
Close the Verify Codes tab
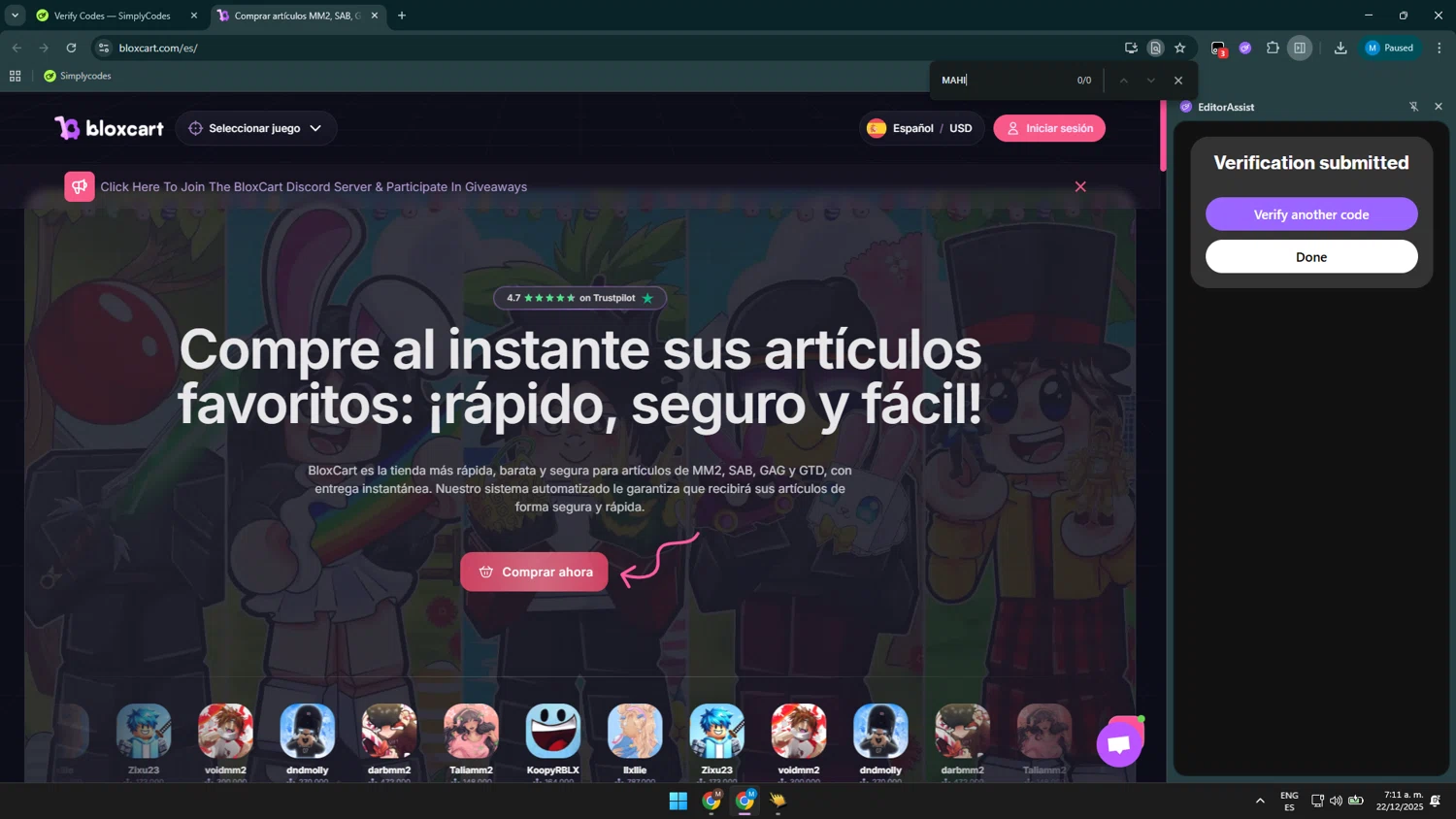tap(193, 16)
